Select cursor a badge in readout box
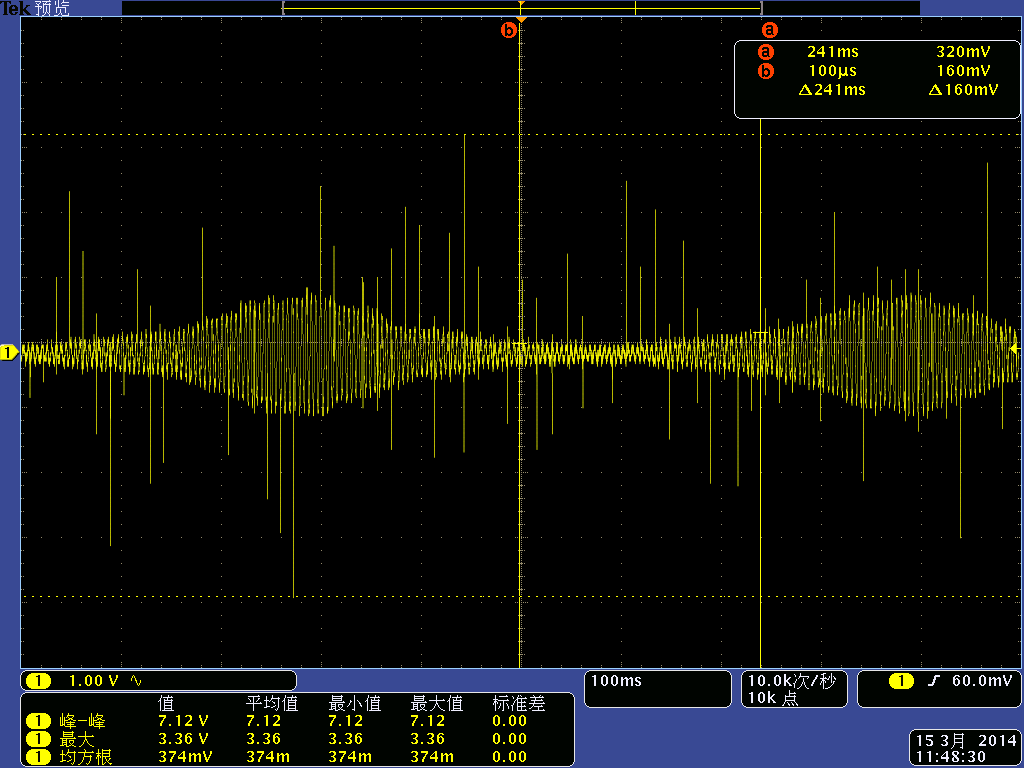The image size is (1024, 768). click(x=765, y=52)
